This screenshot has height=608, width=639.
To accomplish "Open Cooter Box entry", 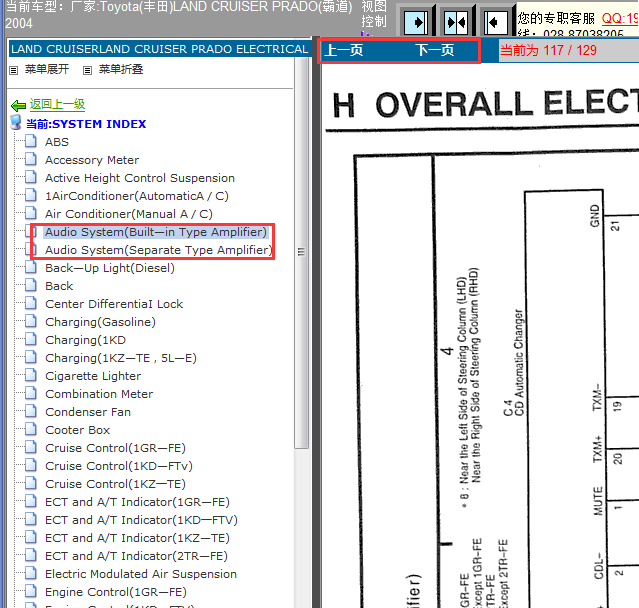I will [x=78, y=430].
